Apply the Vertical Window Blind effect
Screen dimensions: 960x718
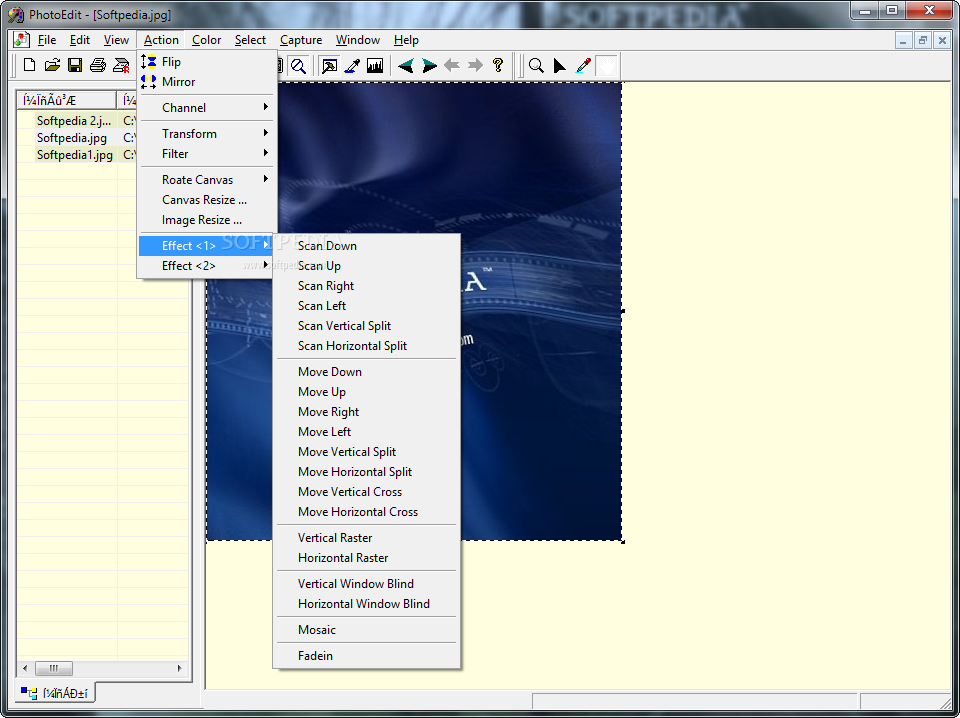(367, 583)
